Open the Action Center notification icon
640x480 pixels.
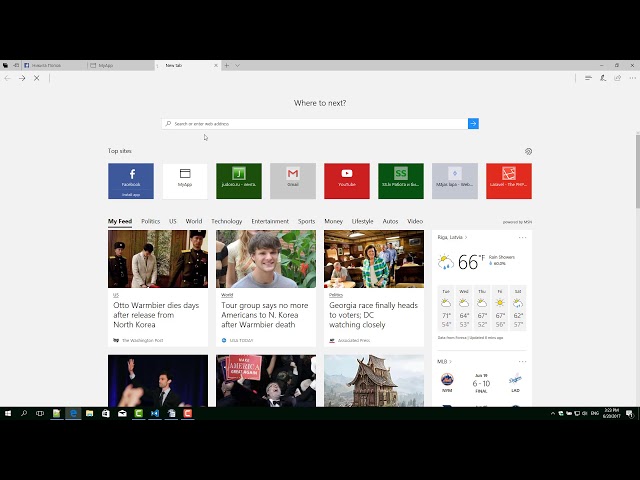[x=630, y=413]
